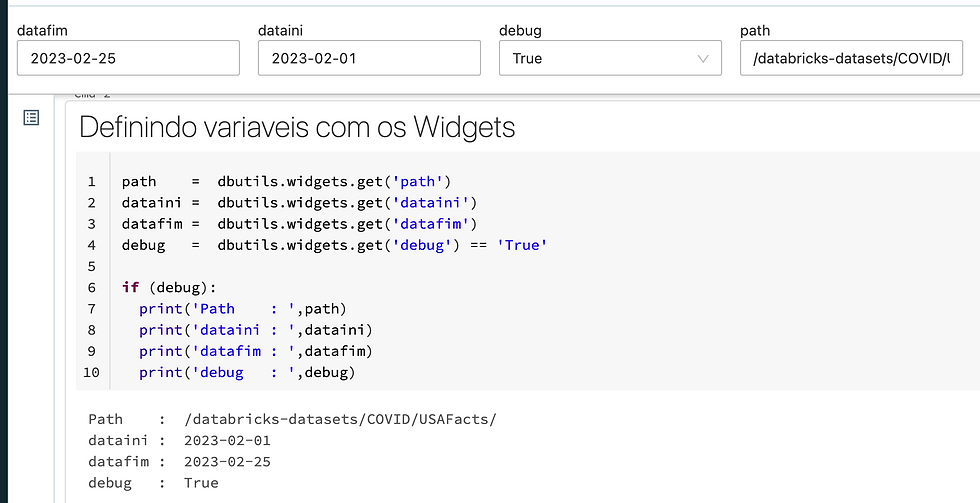Image resolution: width=980 pixels, height=503 pixels.
Task: Place cursor on code line assigning path
Action: coord(286,181)
